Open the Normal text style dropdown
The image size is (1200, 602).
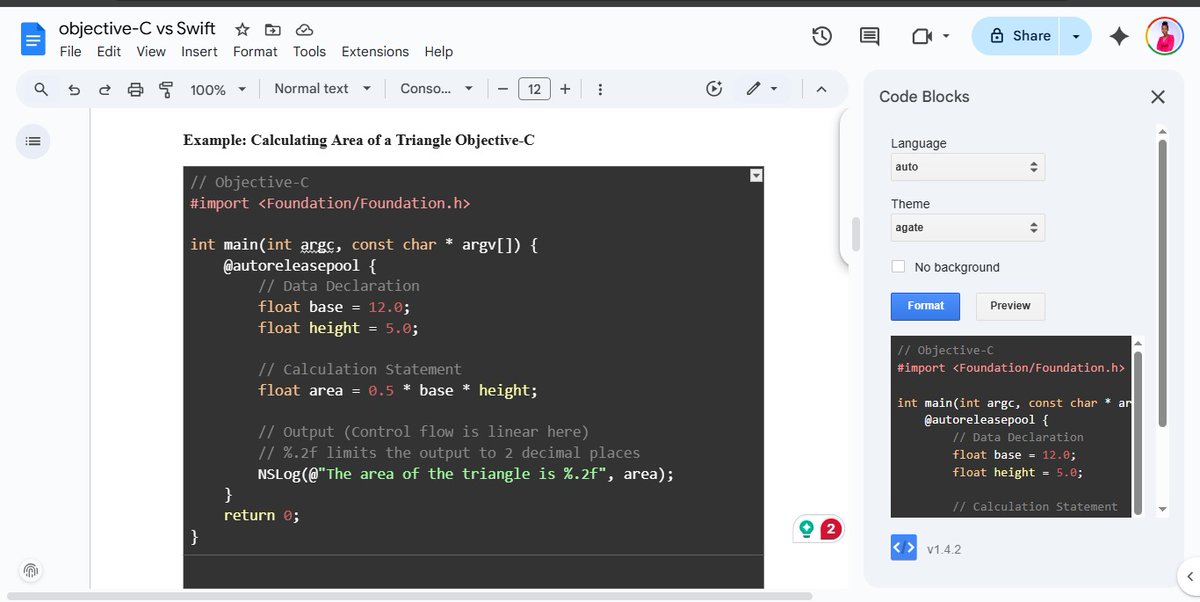tap(322, 89)
